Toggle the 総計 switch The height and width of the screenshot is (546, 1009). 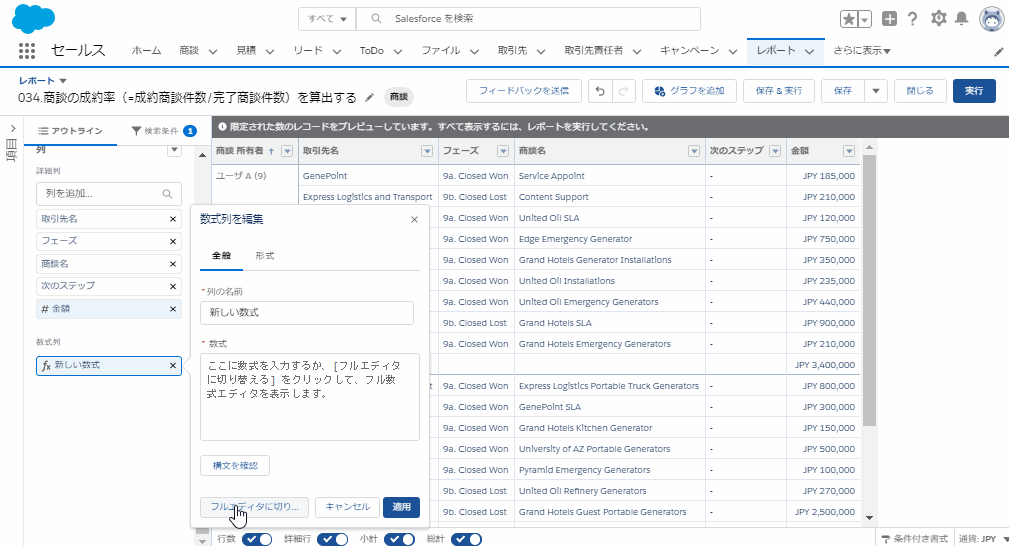[467, 539]
